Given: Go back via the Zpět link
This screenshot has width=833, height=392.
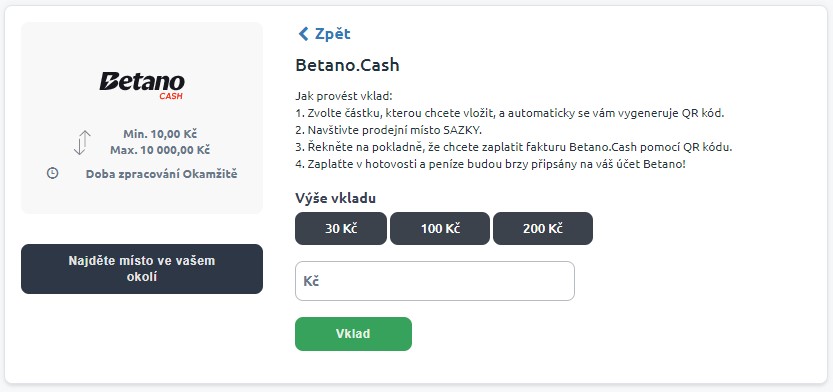Looking at the screenshot, I should tap(324, 34).
